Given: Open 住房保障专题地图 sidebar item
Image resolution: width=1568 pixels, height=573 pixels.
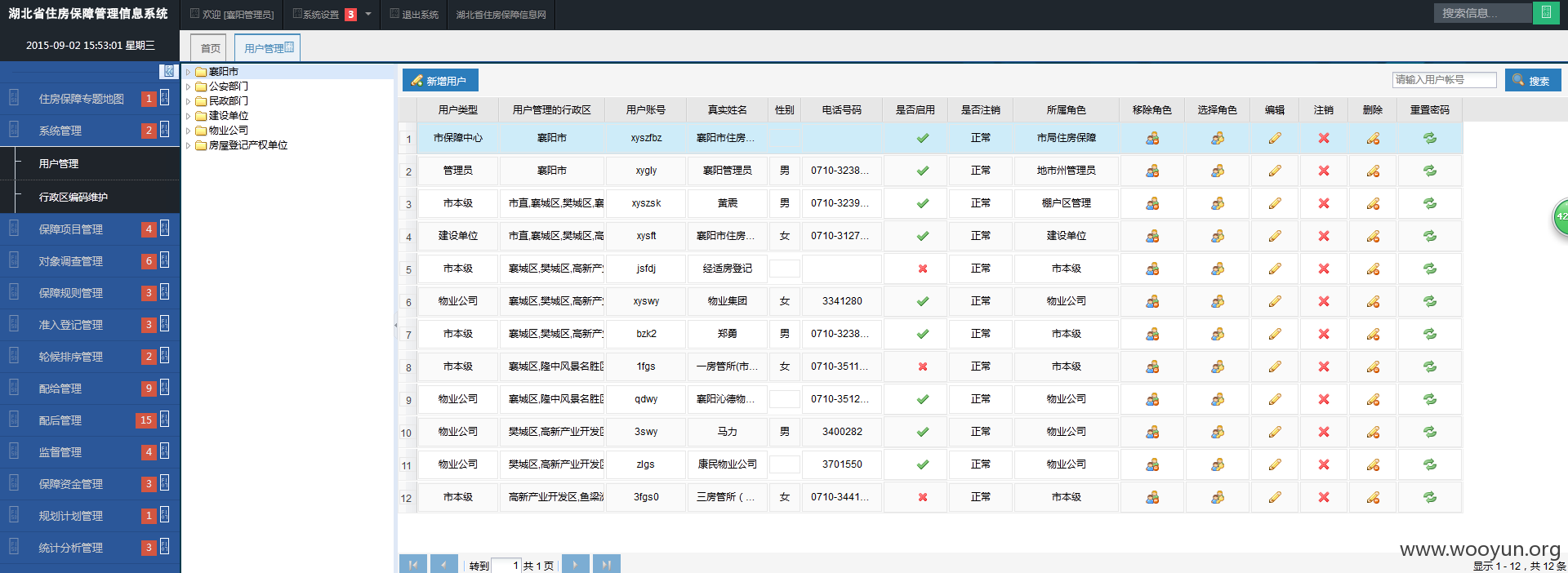Looking at the screenshot, I should pos(90,99).
